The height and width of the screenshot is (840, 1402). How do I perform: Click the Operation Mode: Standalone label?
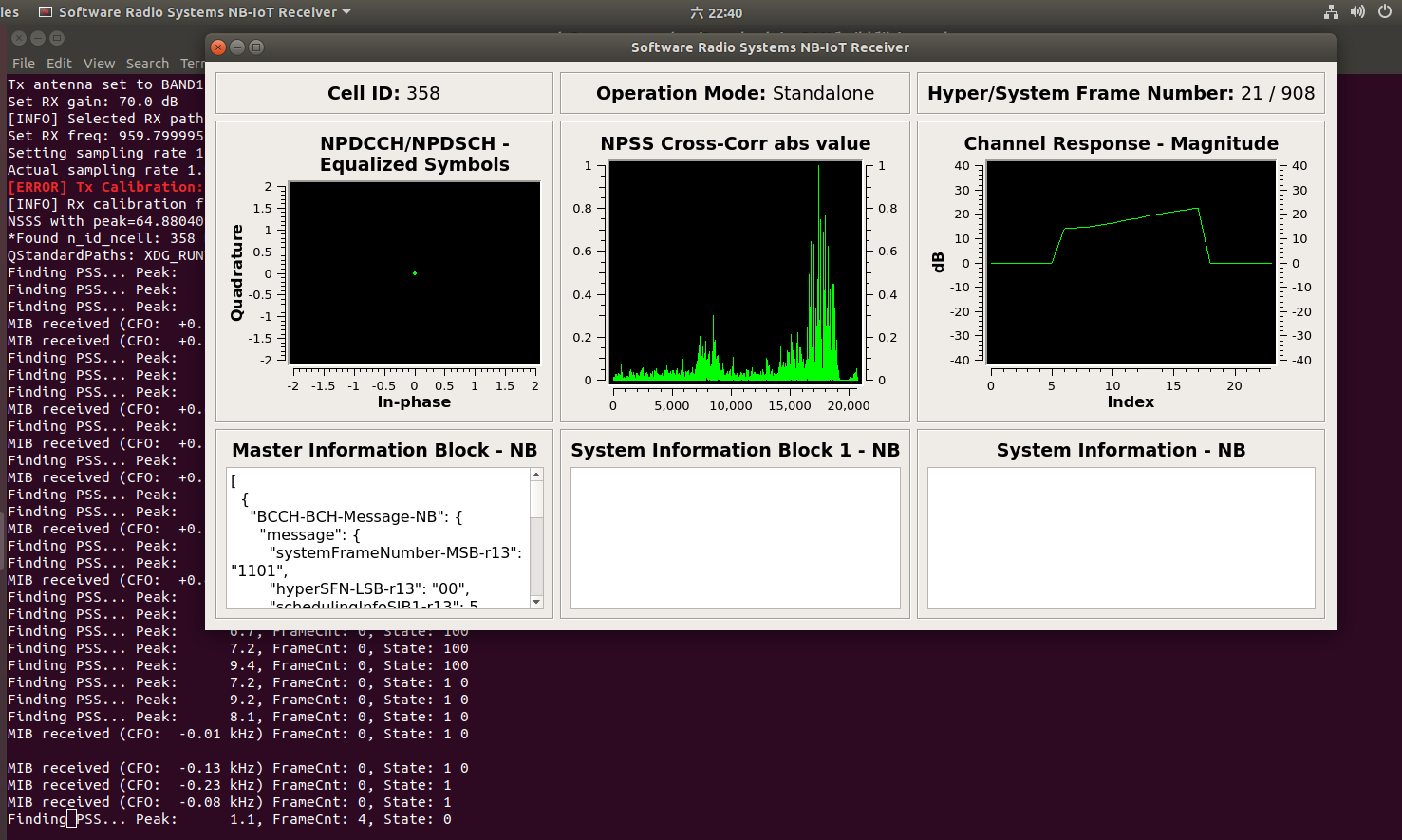click(735, 93)
